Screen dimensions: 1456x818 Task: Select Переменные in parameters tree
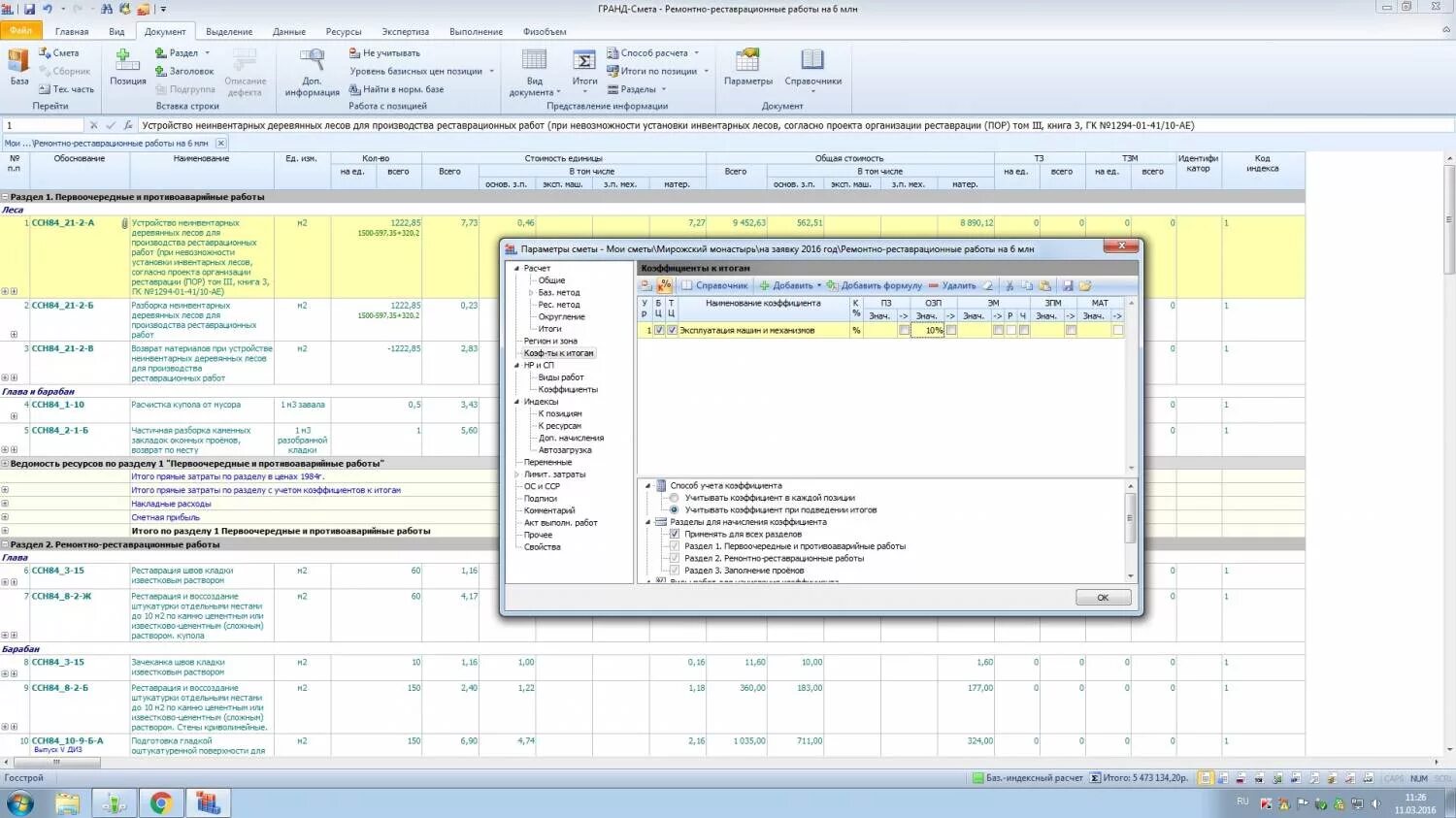[x=547, y=462]
